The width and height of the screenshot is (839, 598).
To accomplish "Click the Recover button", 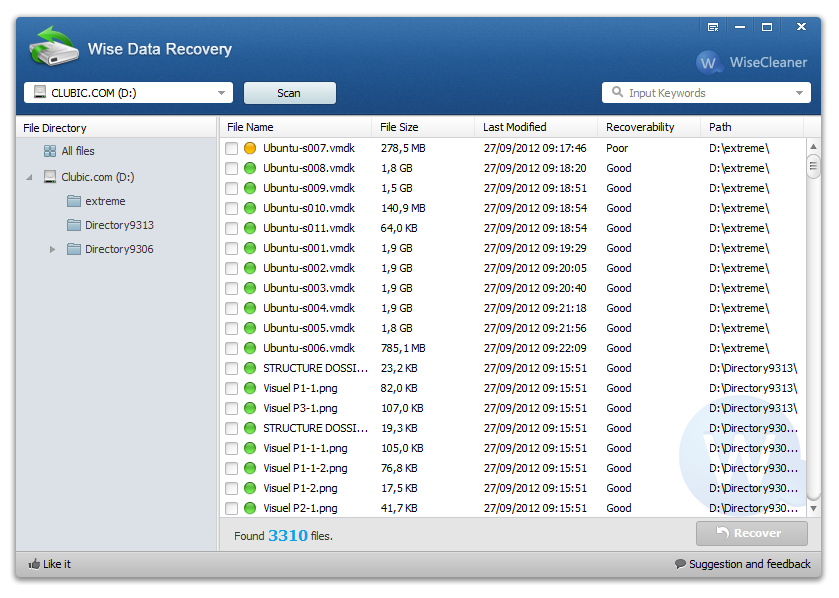I will pyautogui.click(x=751, y=533).
